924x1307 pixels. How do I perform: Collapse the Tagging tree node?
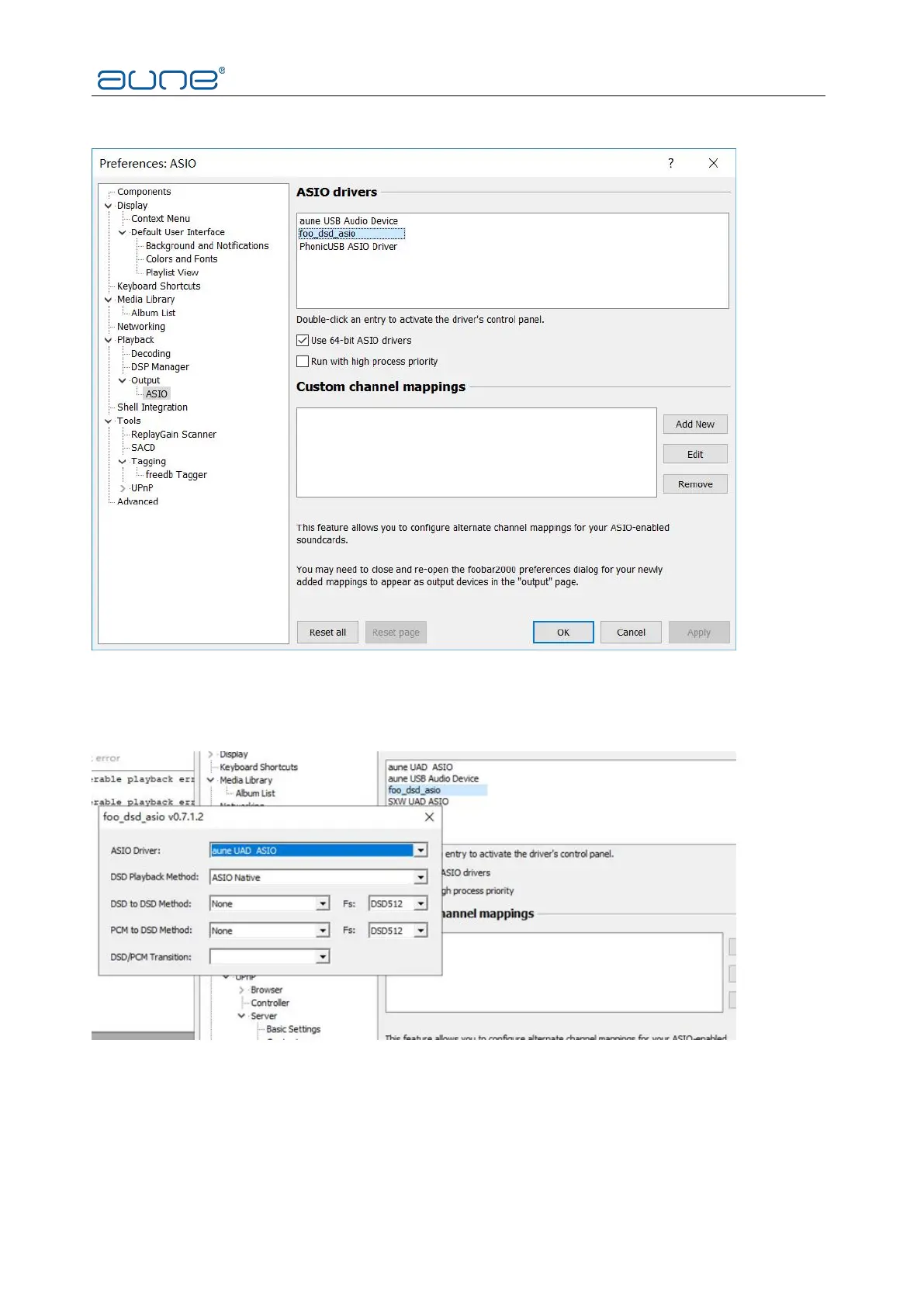click(122, 461)
